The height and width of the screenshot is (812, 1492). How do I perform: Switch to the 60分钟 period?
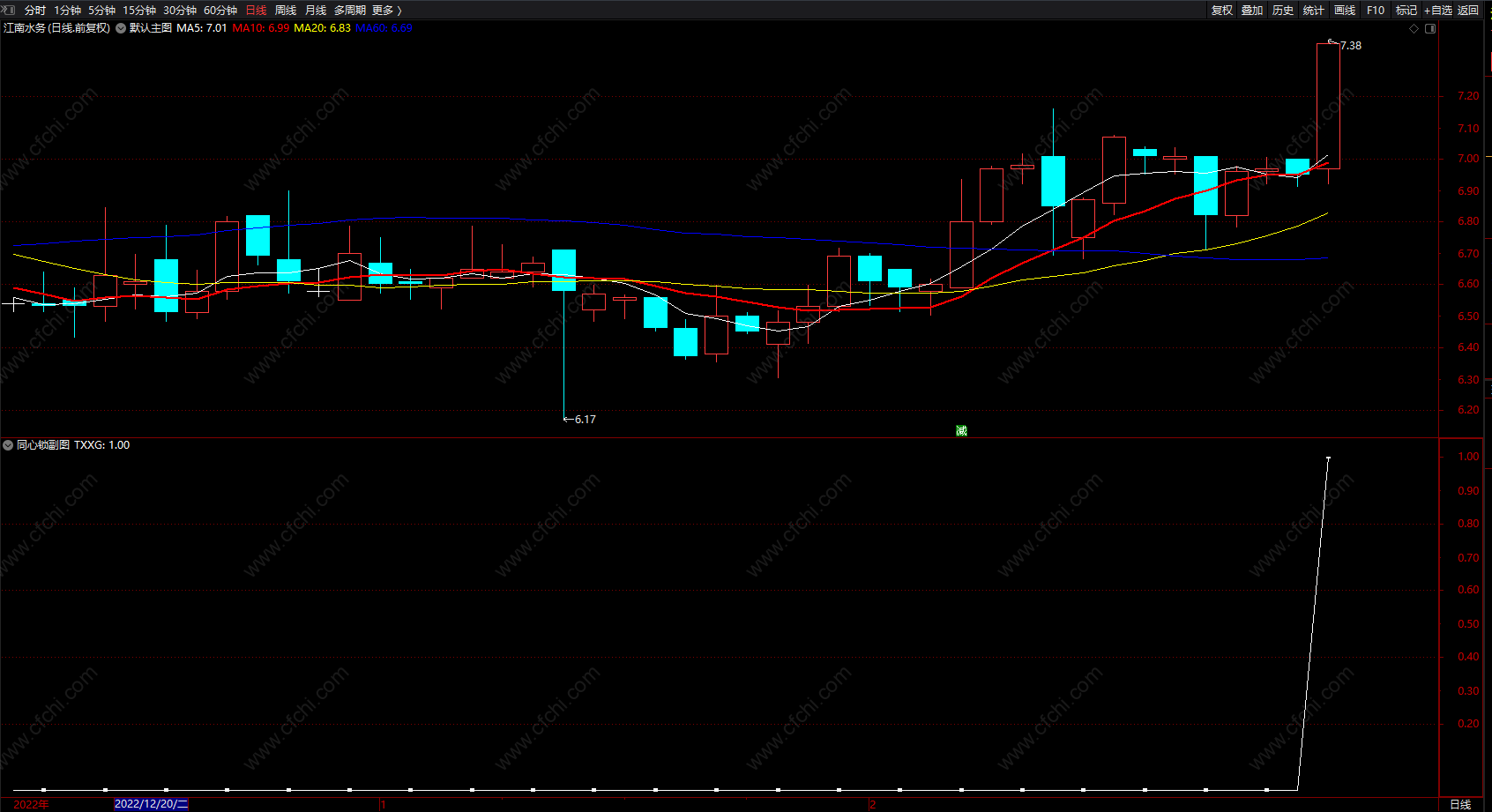pos(220,11)
